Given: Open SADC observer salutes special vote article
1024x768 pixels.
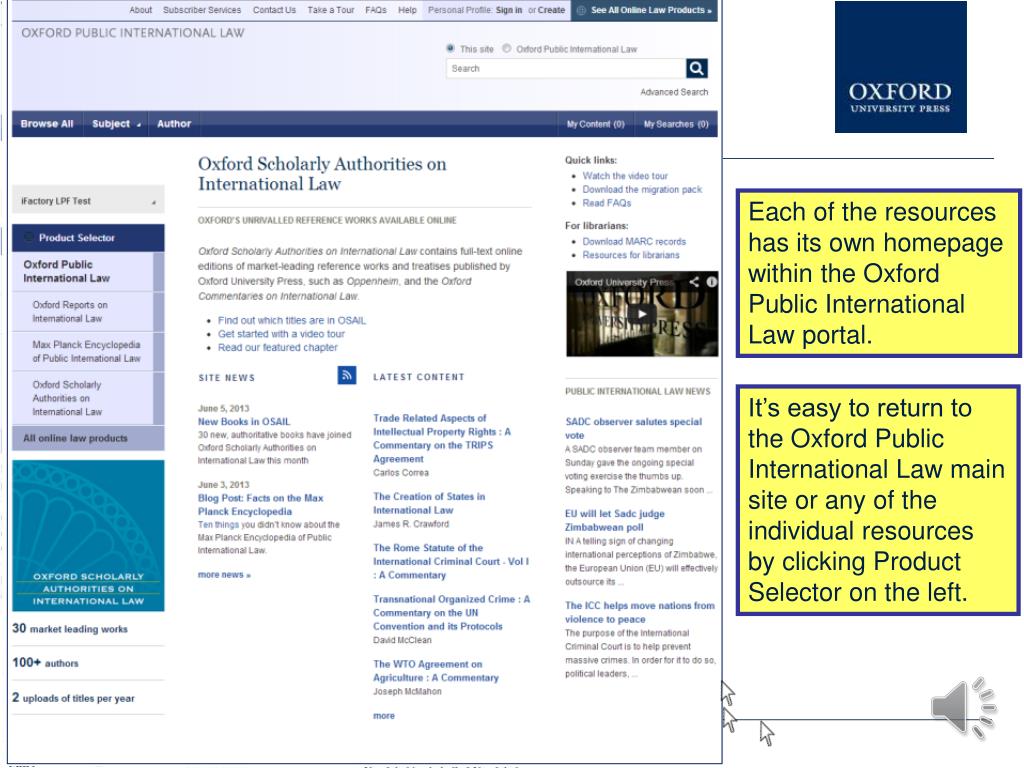Looking at the screenshot, I should coord(633,428).
